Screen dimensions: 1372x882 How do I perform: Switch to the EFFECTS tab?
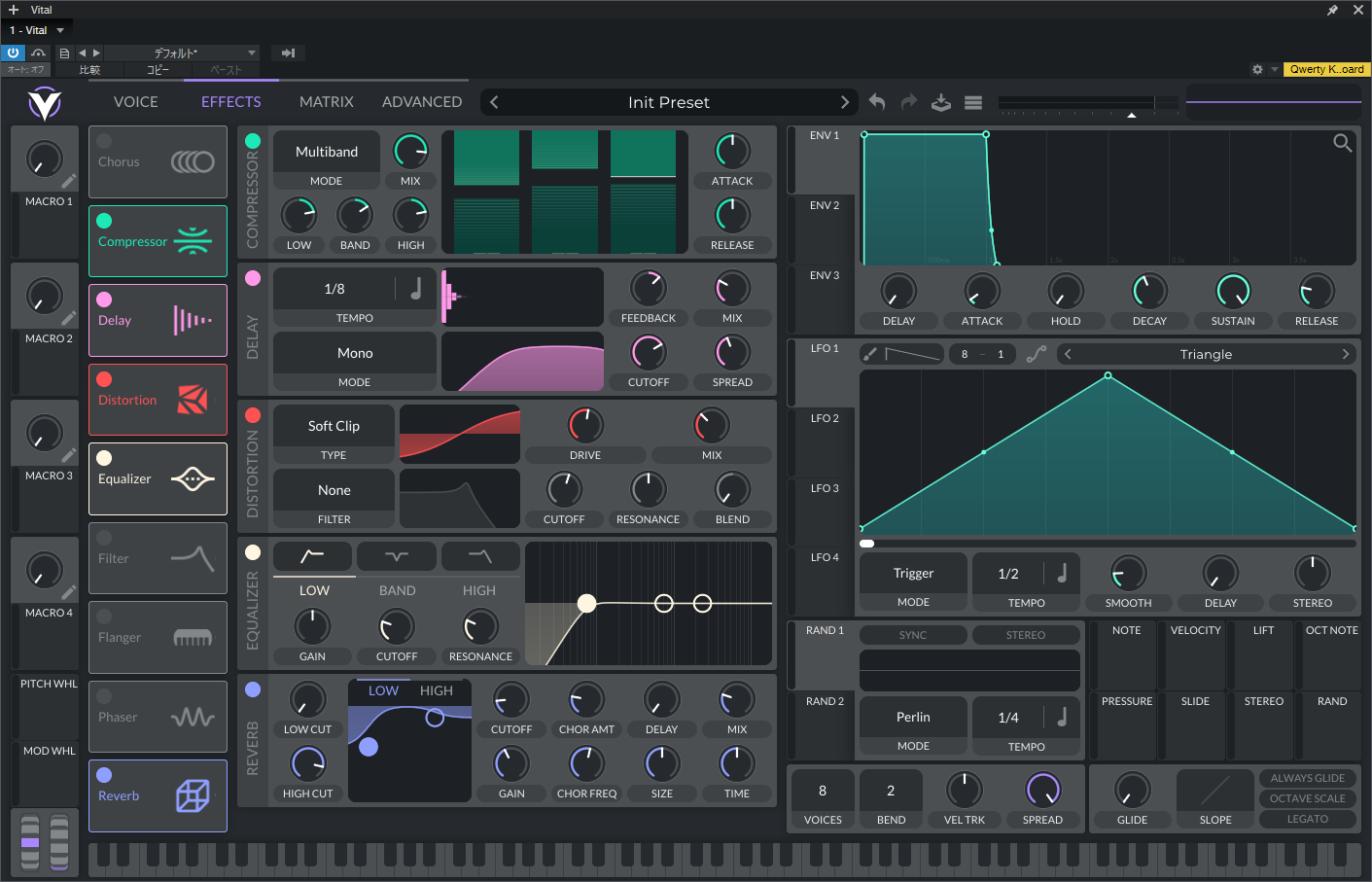[x=231, y=102]
